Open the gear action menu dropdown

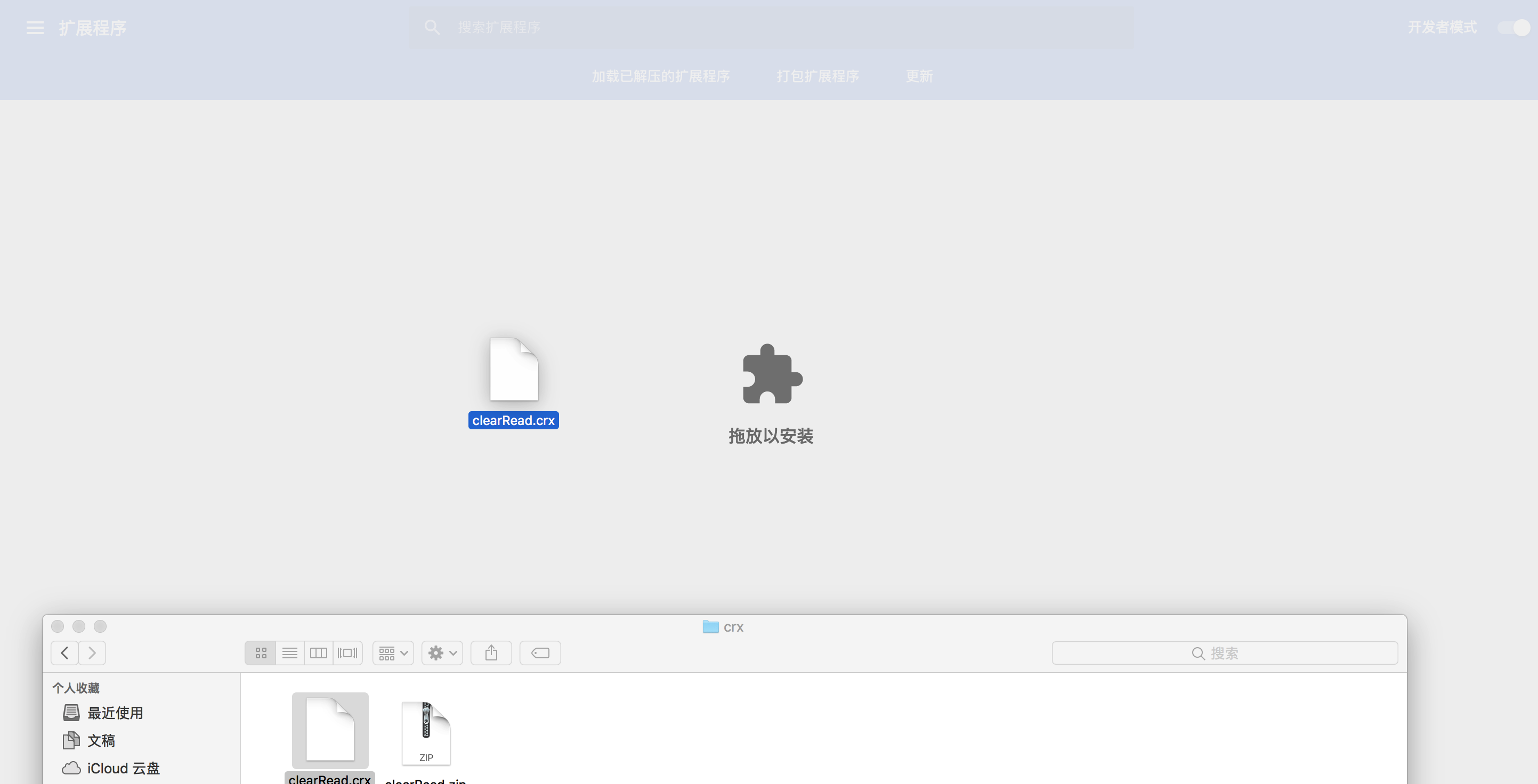tap(442, 653)
